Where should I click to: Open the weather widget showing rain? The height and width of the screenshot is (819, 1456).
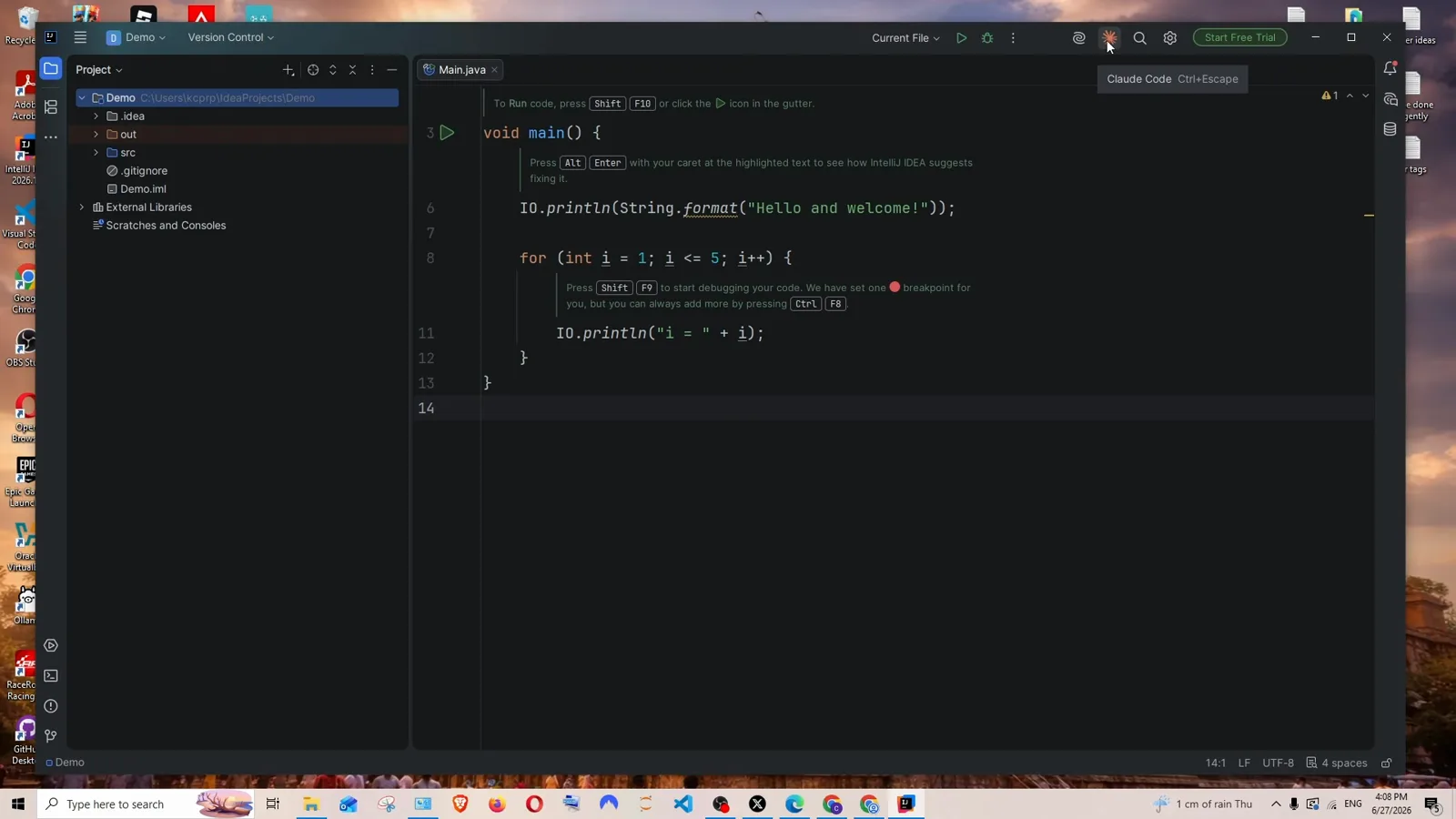coord(1203,804)
